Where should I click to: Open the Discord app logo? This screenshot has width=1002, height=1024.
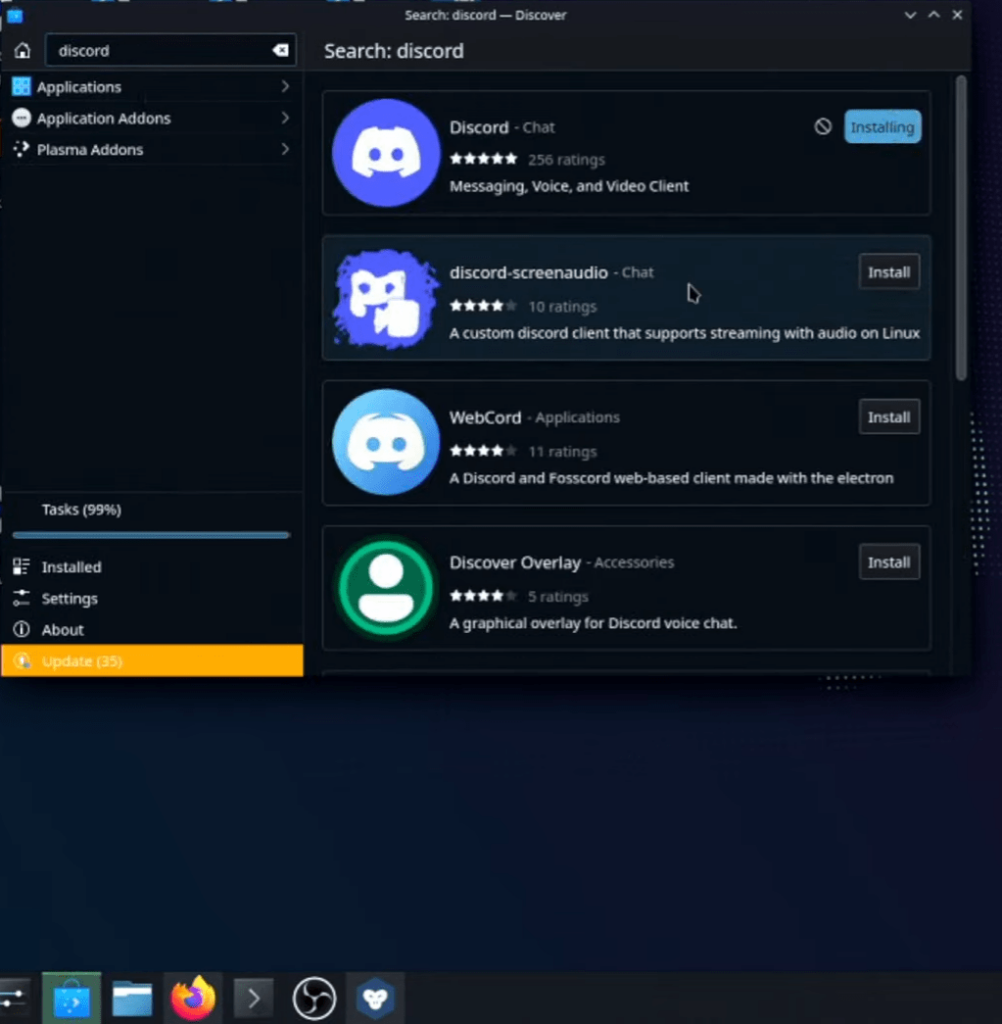click(x=385, y=153)
